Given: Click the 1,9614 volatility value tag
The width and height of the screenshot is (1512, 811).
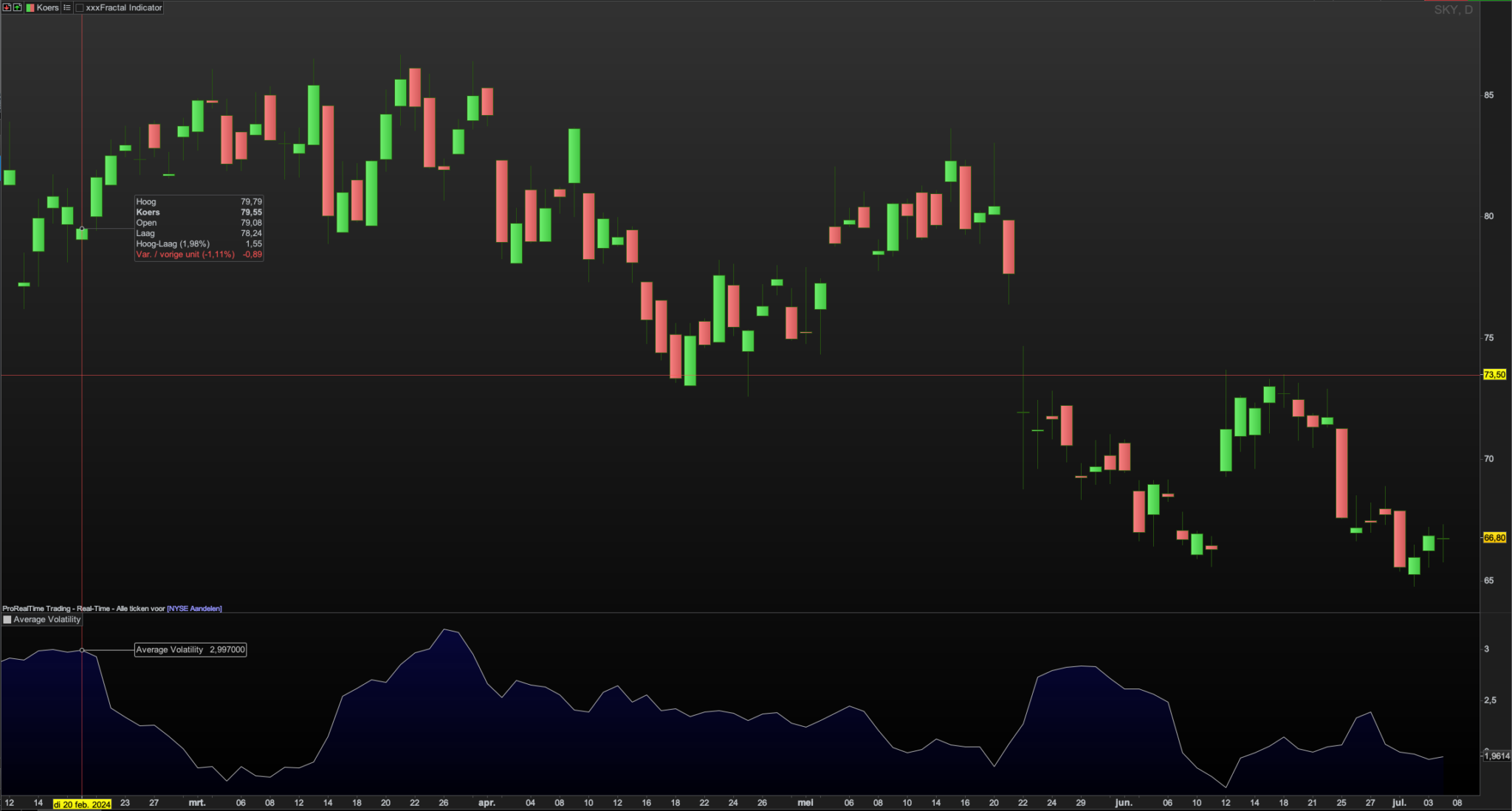Looking at the screenshot, I should [x=1496, y=756].
